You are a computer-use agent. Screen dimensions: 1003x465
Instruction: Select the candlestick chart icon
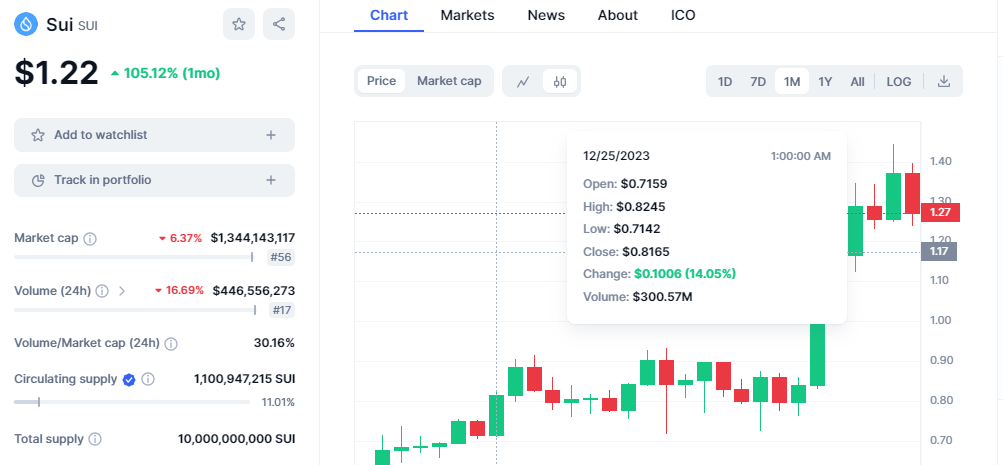(x=560, y=81)
